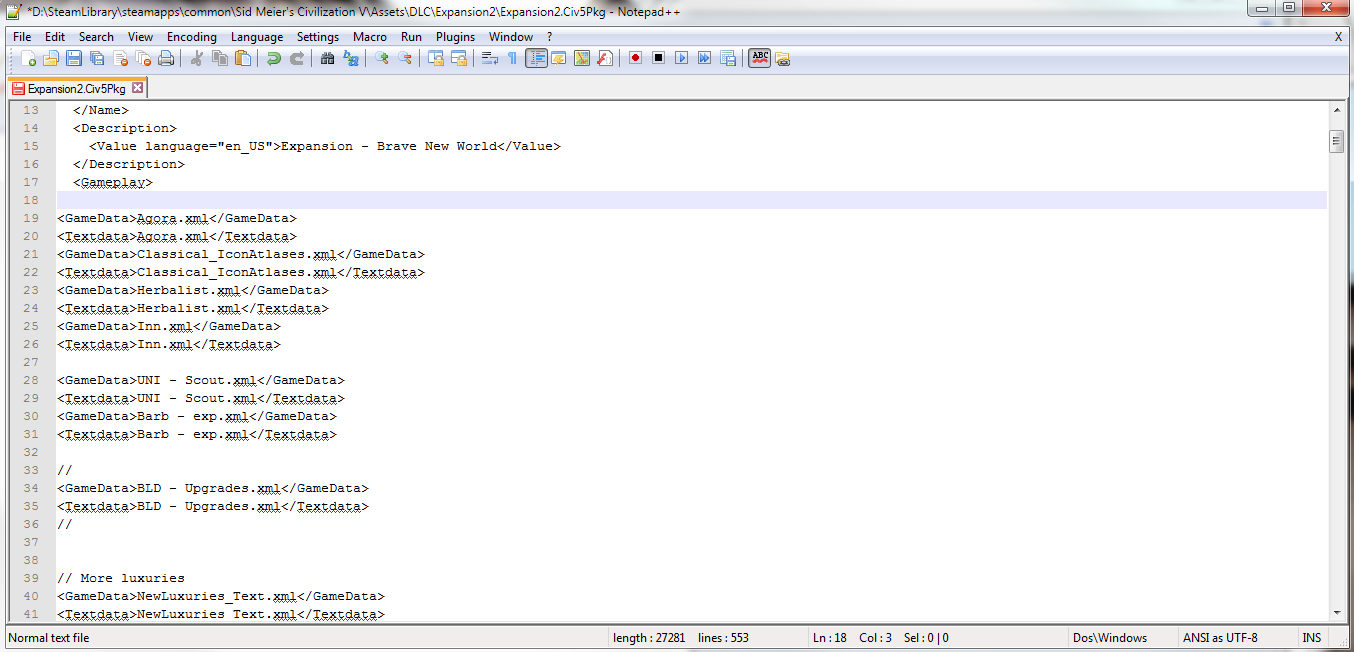Click the 'length : 27281' status entry
The width and height of the screenshot is (1354, 652).
(x=649, y=637)
